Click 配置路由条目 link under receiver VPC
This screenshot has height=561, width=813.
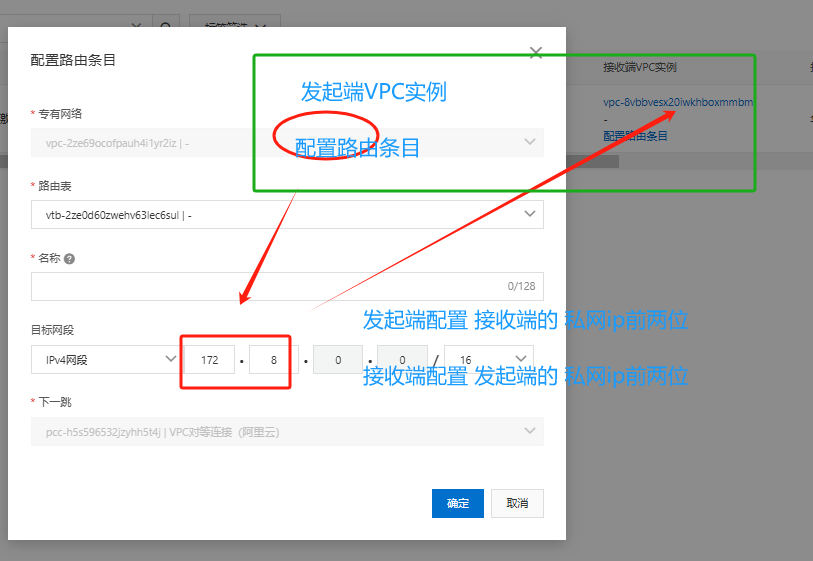click(635, 135)
